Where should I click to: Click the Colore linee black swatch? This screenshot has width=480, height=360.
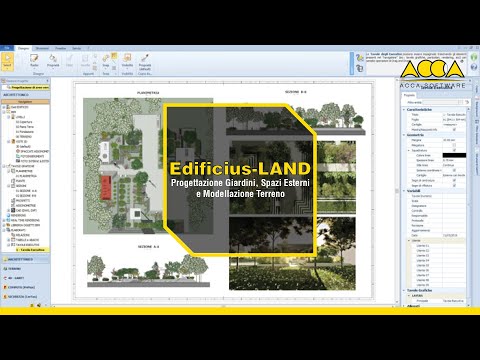pos(454,155)
